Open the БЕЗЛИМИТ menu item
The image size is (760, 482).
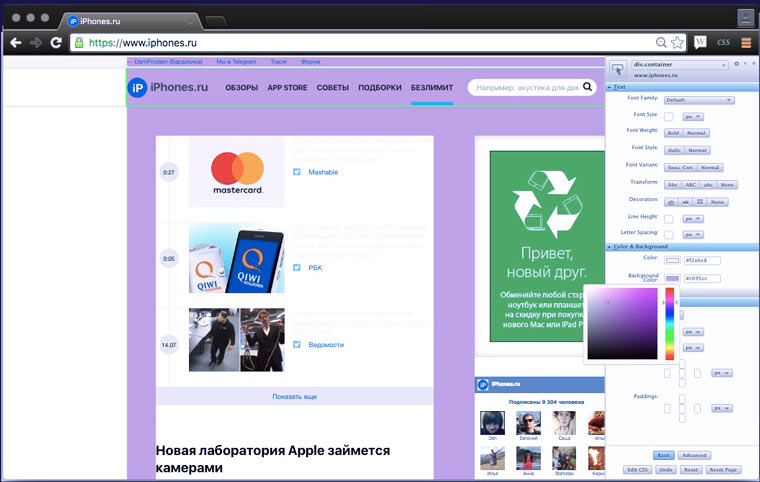(432, 88)
